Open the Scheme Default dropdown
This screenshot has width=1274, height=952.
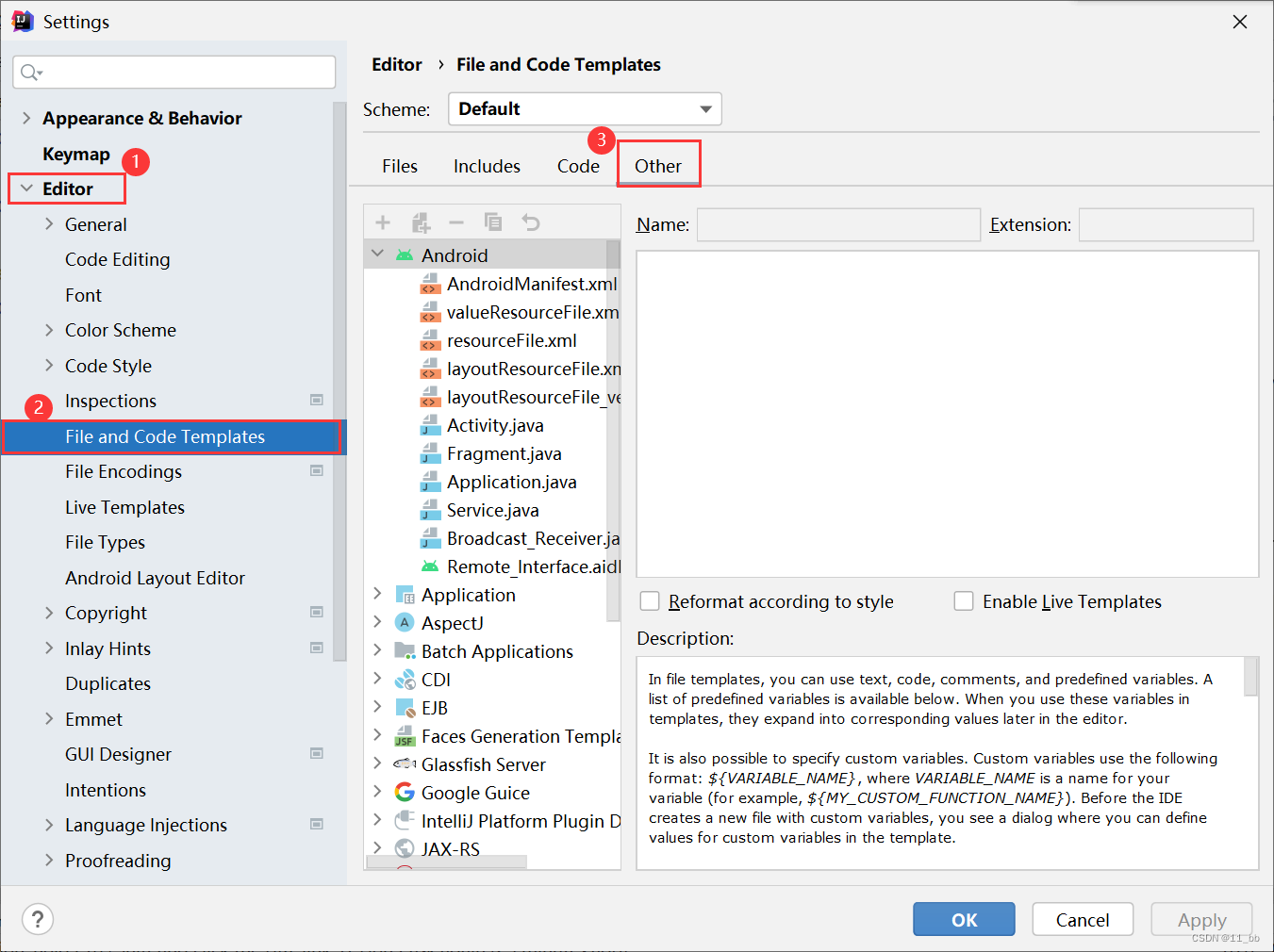585,109
